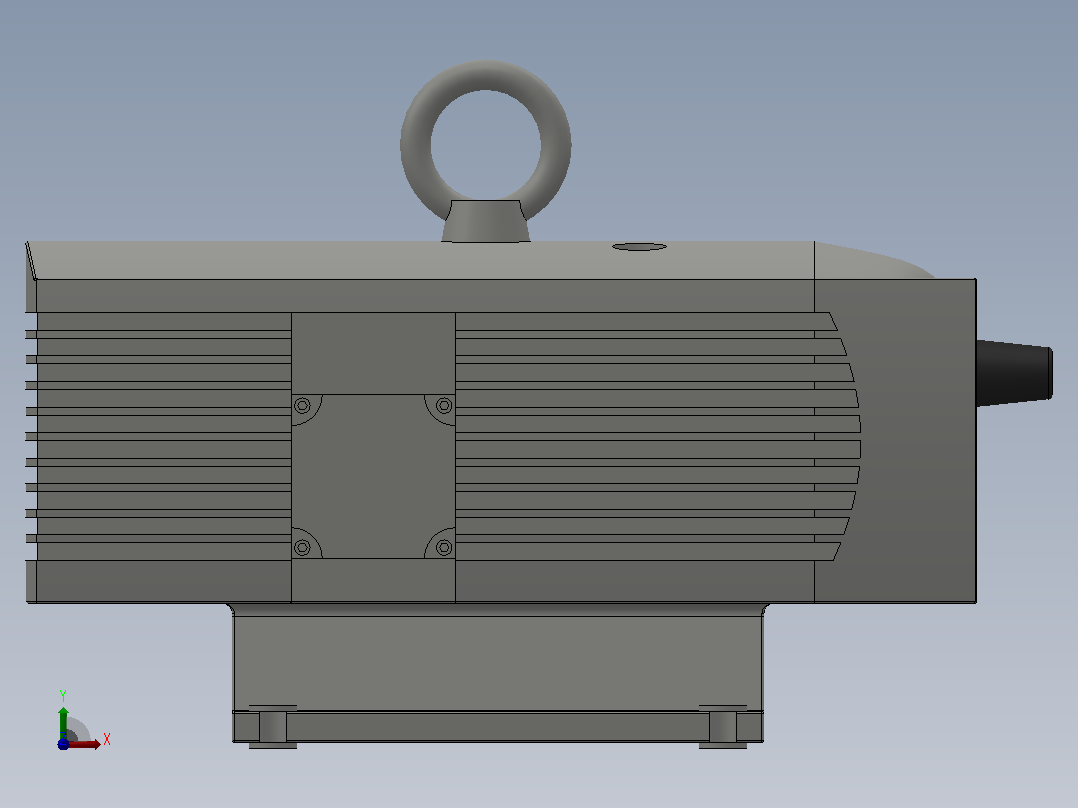Pick the bottom-left screw on the center cover plate
This screenshot has height=808, width=1078.
302,547
